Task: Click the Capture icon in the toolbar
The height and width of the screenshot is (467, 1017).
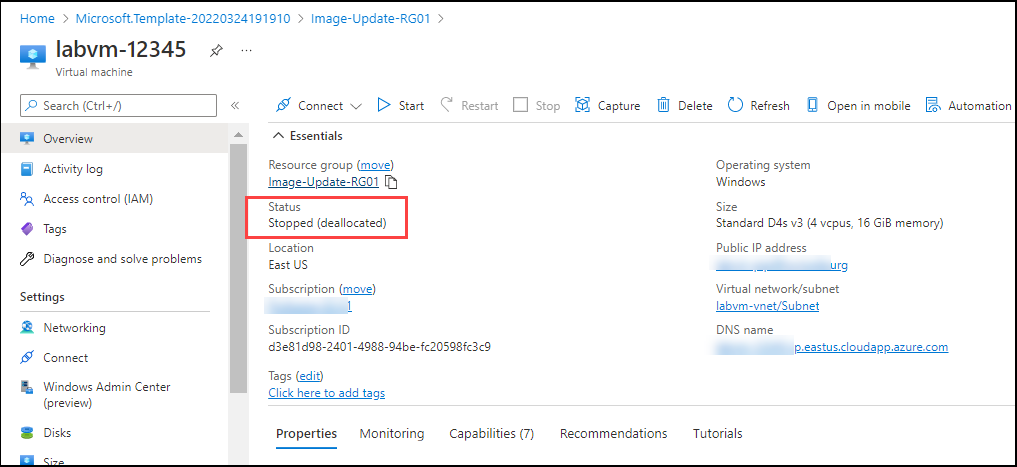Action: point(583,105)
